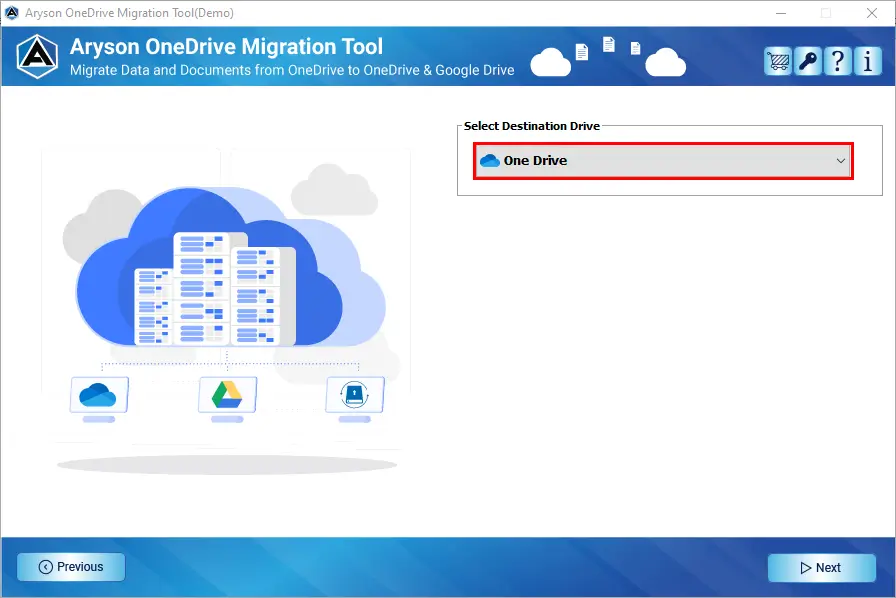Viewport: 896px width, 598px height.
Task: Minimize the migration tool window
Action: coord(781,13)
